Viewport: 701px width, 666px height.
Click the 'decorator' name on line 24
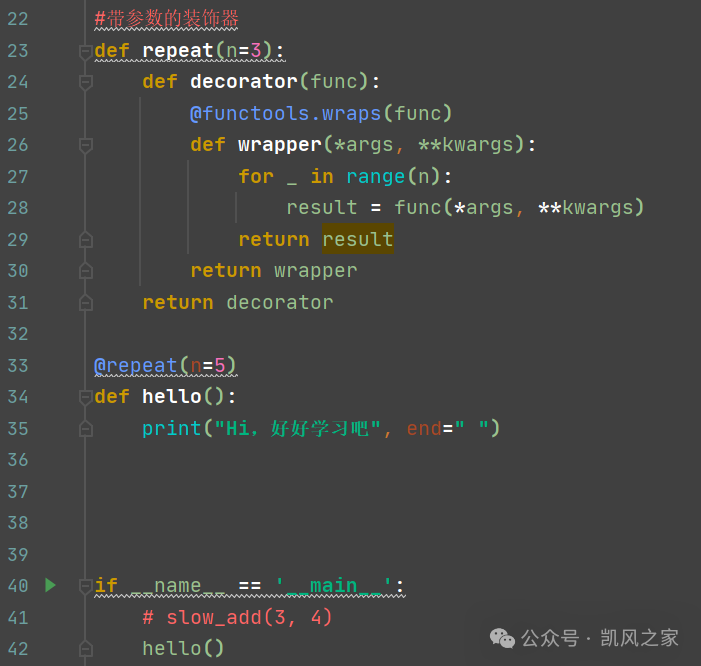(244, 82)
